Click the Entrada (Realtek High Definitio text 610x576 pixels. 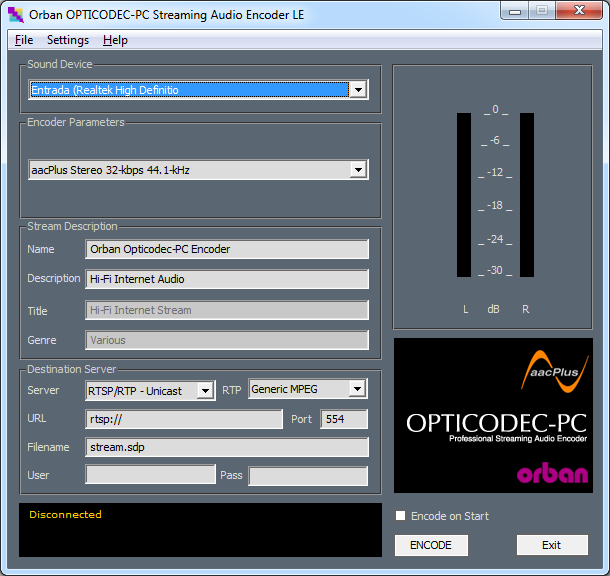(105, 90)
